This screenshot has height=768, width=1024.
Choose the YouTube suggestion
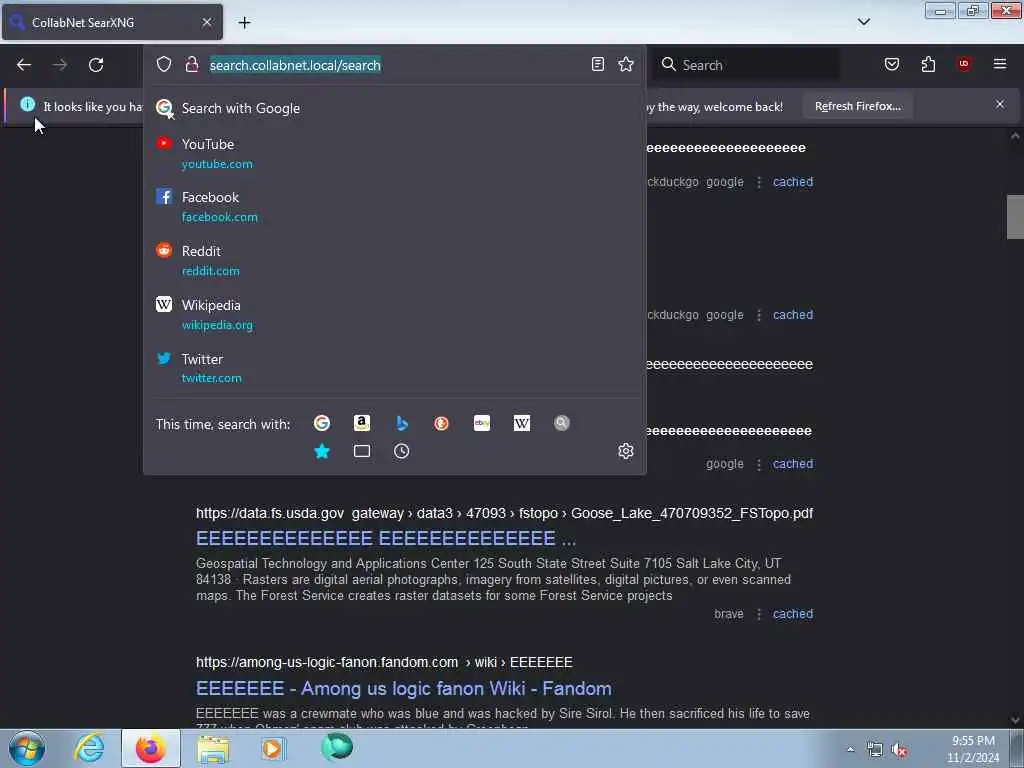click(x=394, y=153)
